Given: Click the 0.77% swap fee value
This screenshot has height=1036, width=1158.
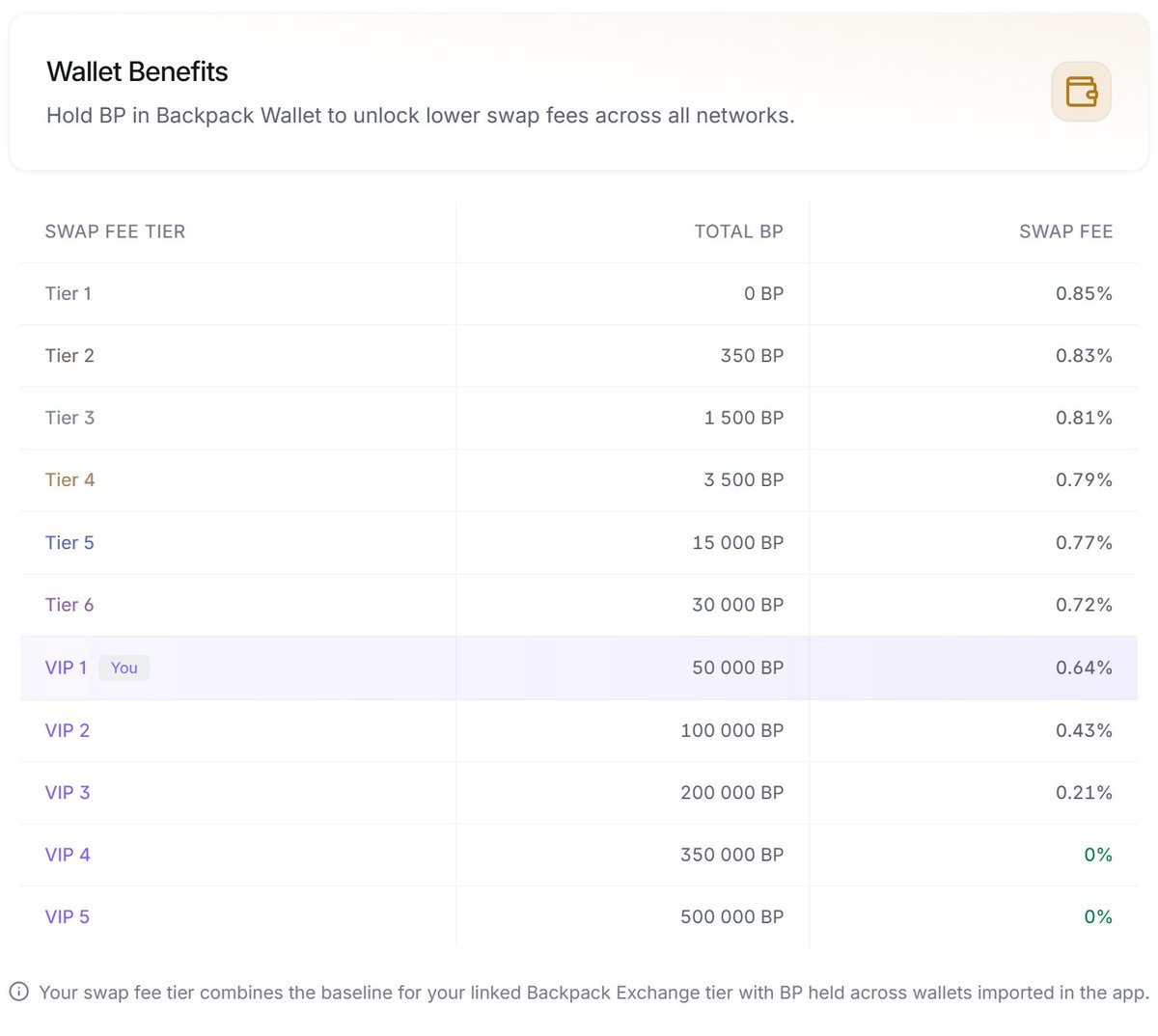Looking at the screenshot, I should coord(1084,542).
